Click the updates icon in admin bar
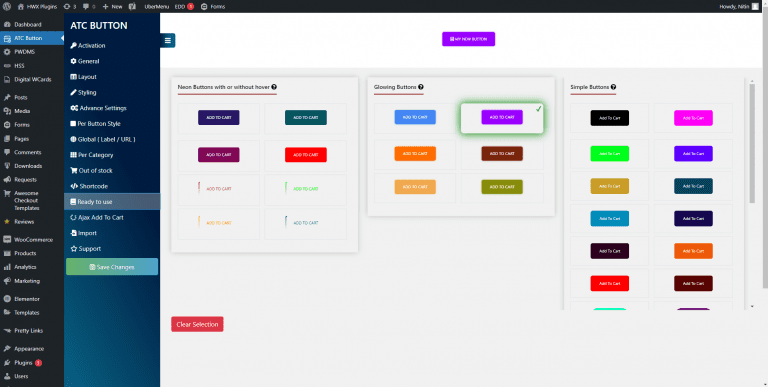The height and width of the screenshot is (387, 768). (x=70, y=6)
